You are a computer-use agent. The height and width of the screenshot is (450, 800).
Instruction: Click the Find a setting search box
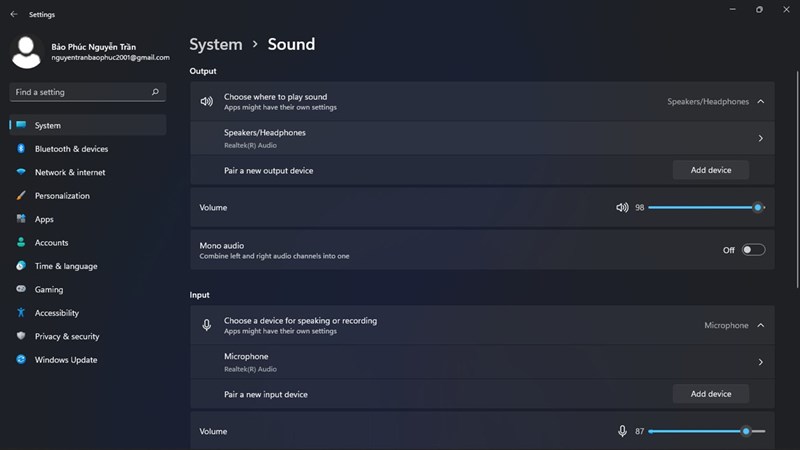click(80, 92)
